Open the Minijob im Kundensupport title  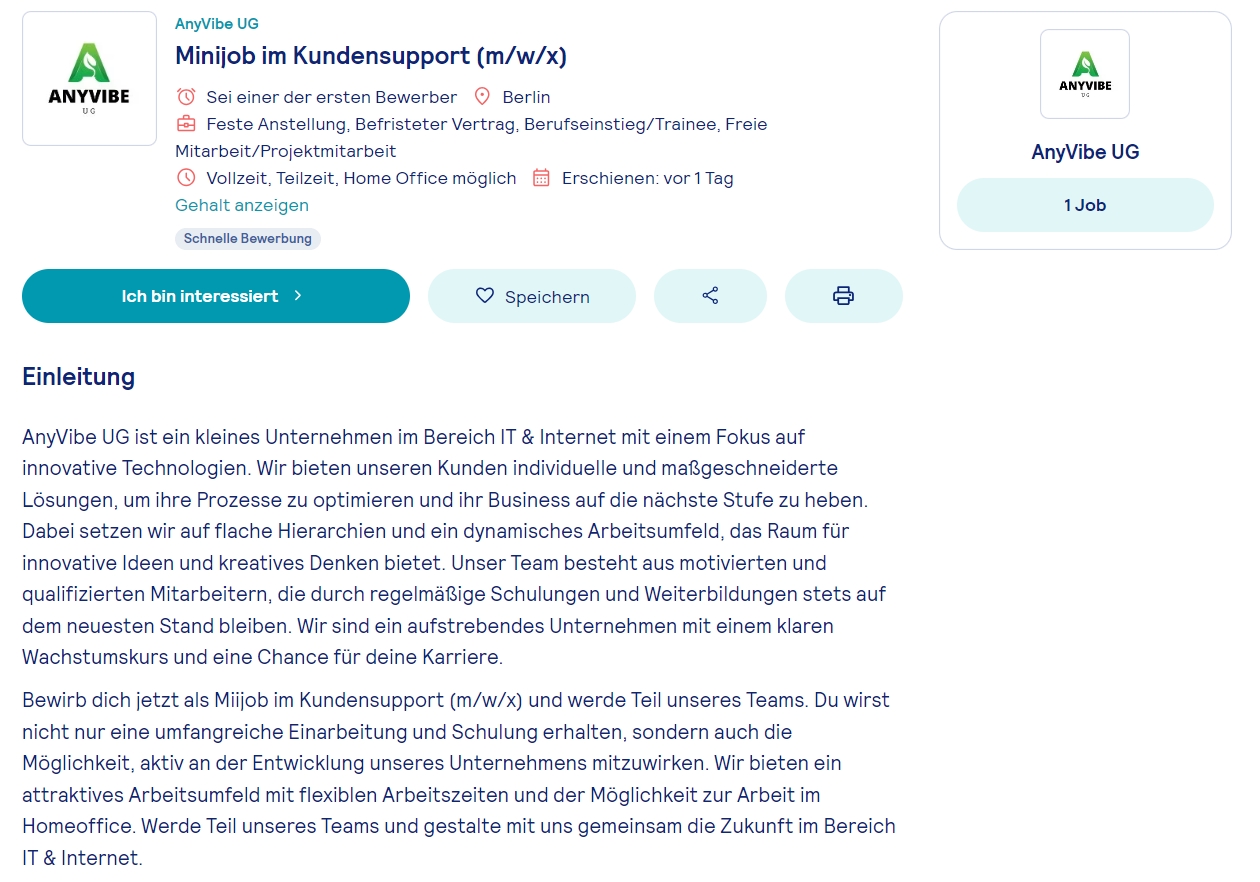click(371, 56)
